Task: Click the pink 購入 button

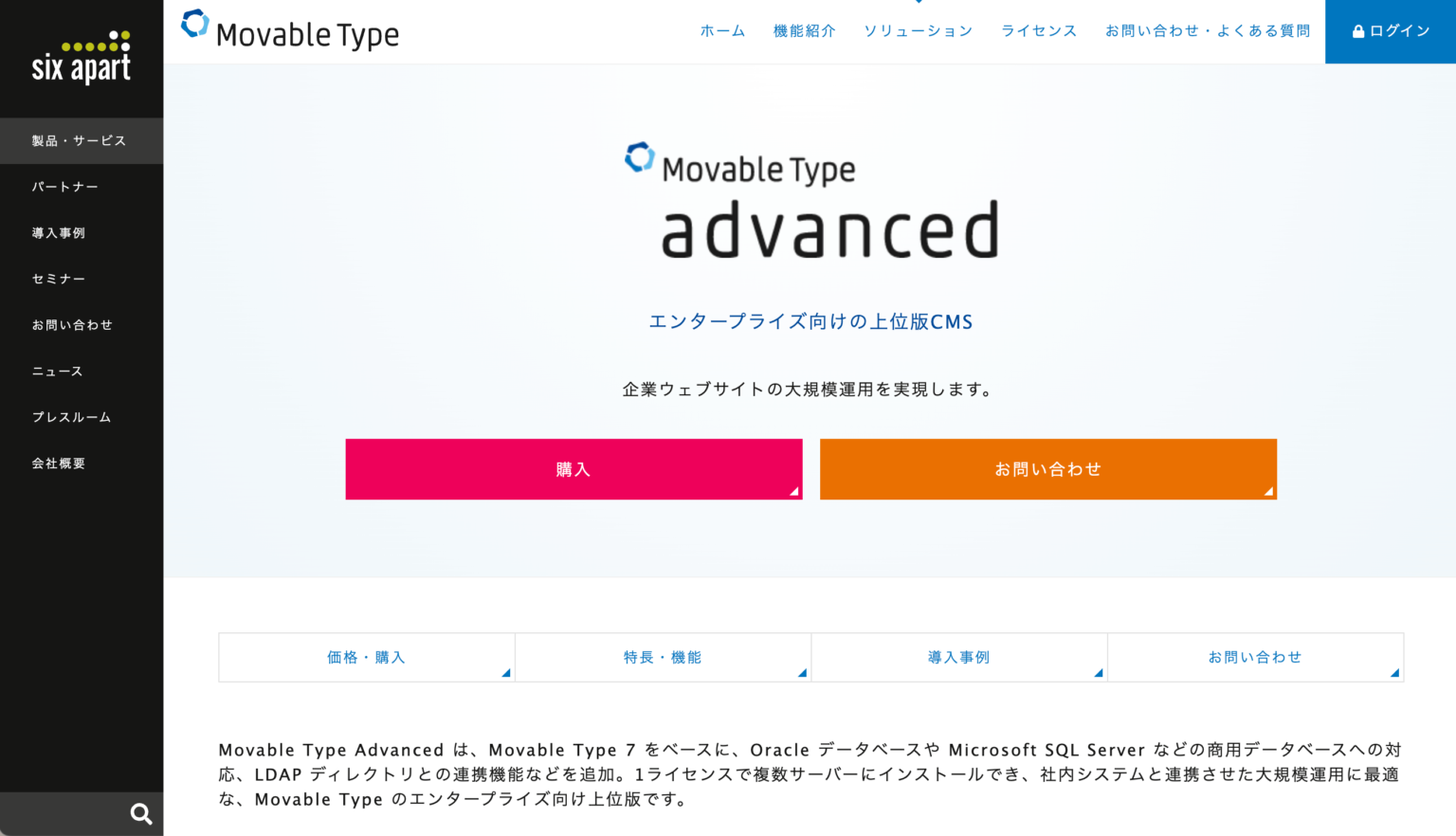Action: coord(573,468)
